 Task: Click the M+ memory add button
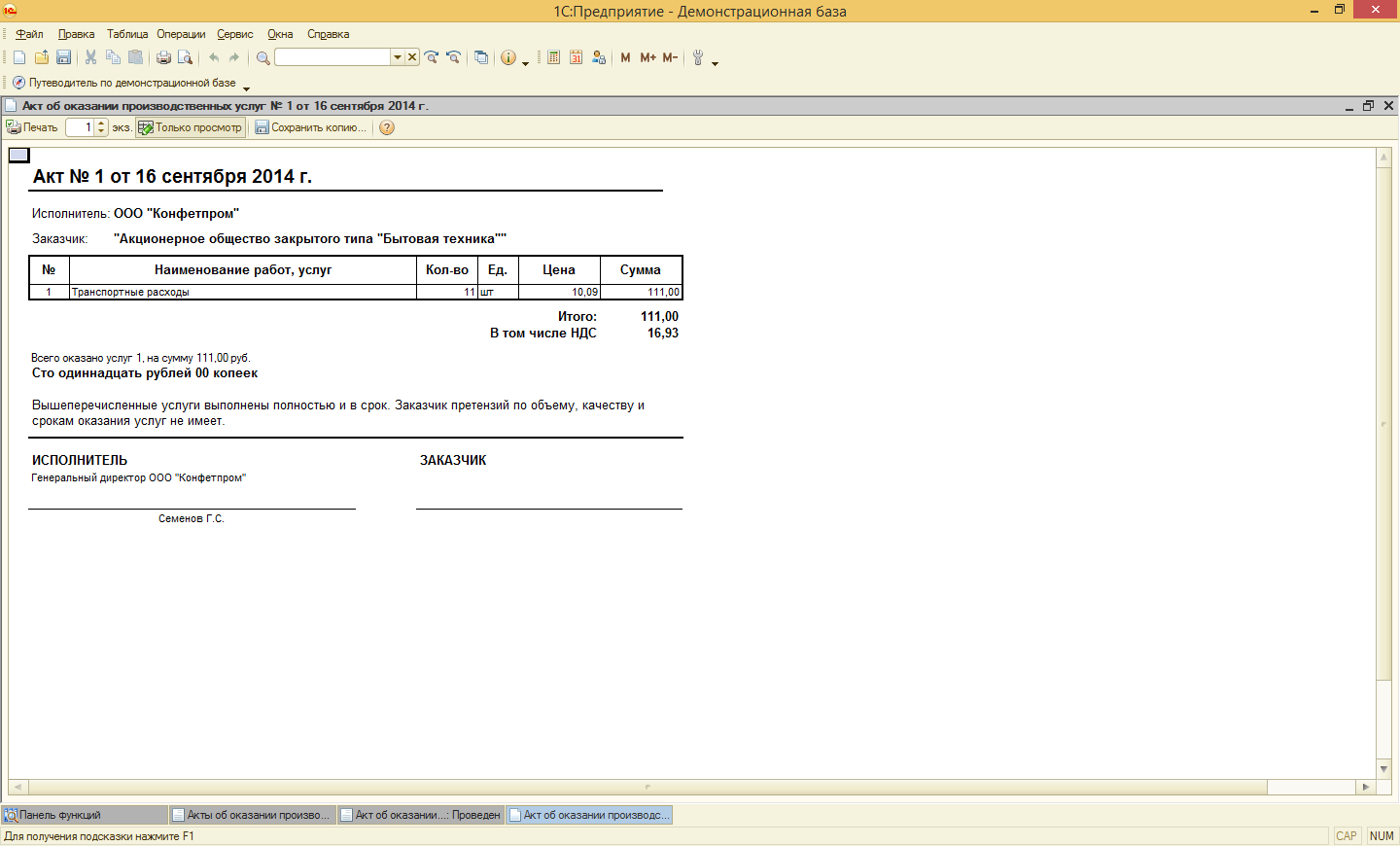[x=647, y=57]
